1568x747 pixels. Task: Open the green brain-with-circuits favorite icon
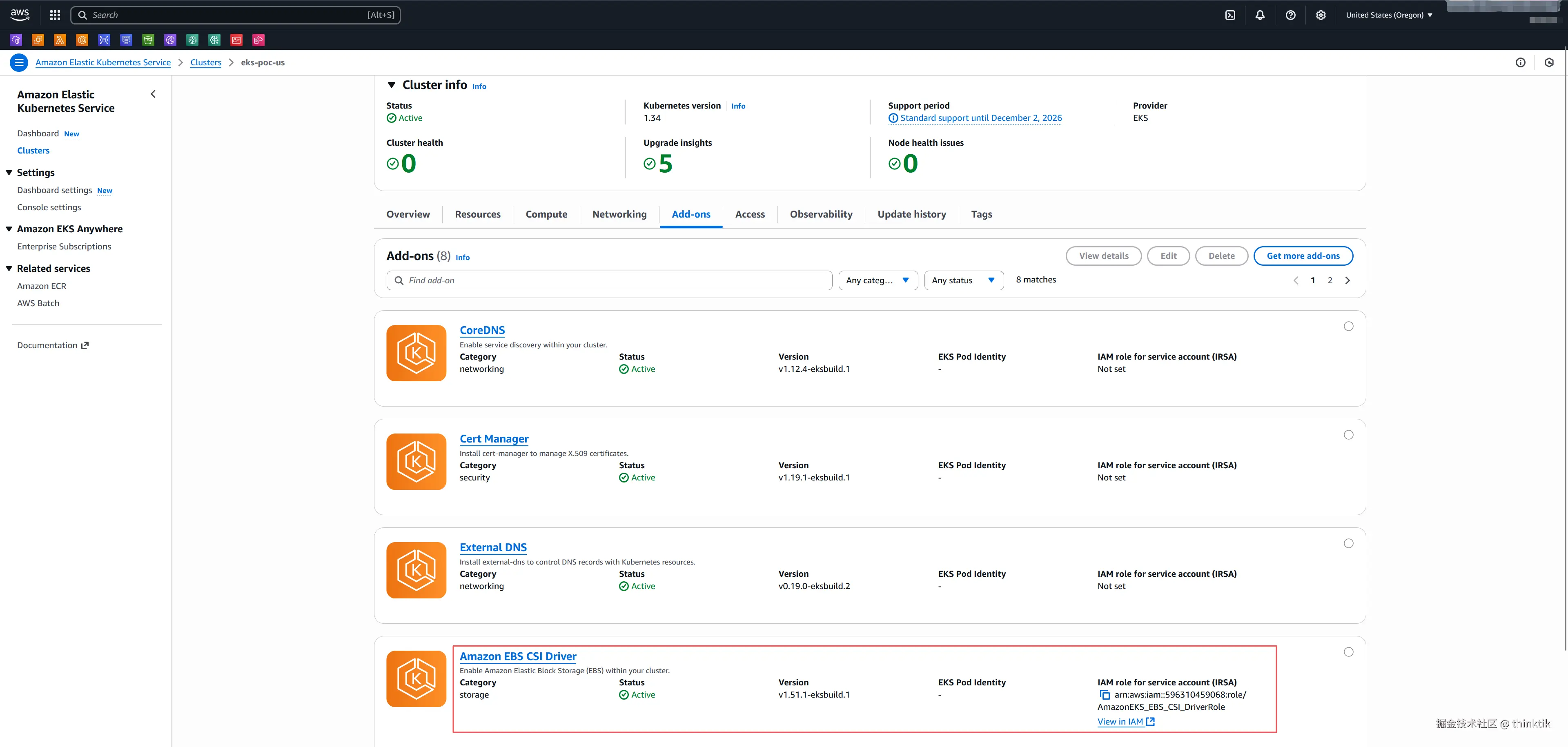pyautogui.click(x=214, y=40)
